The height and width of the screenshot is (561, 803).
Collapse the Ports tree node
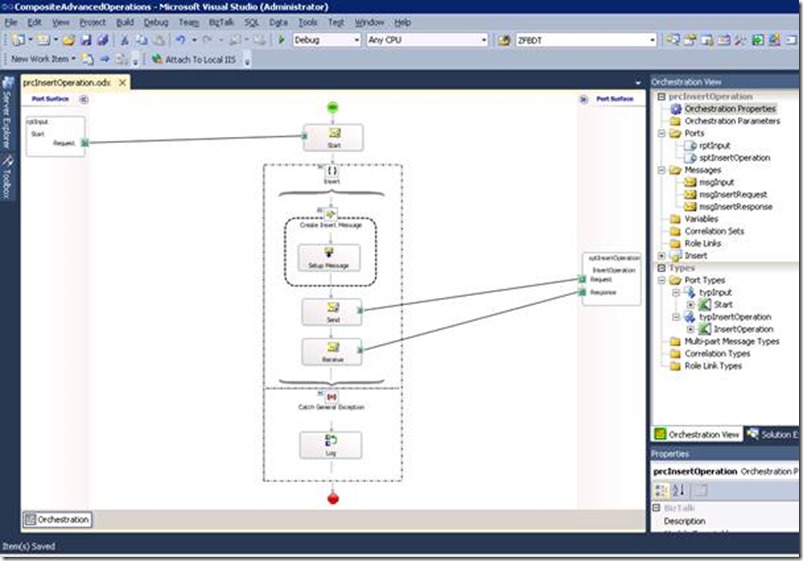tap(662, 133)
